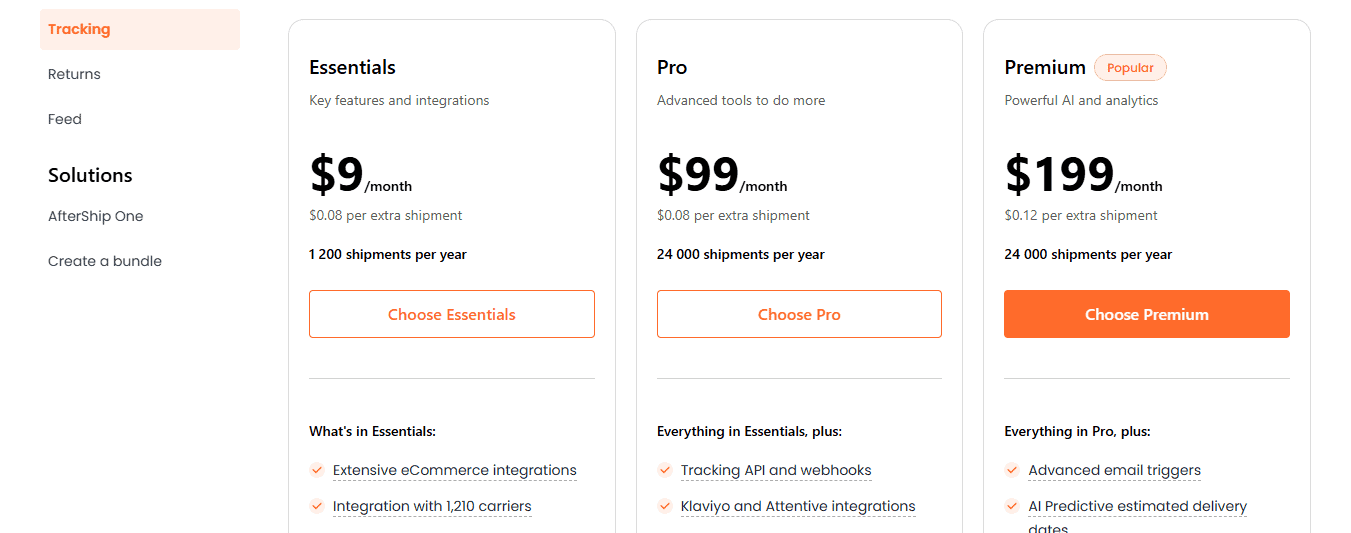
Task: Click the Advanced email triggers feature text
Action: pos(1115,470)
